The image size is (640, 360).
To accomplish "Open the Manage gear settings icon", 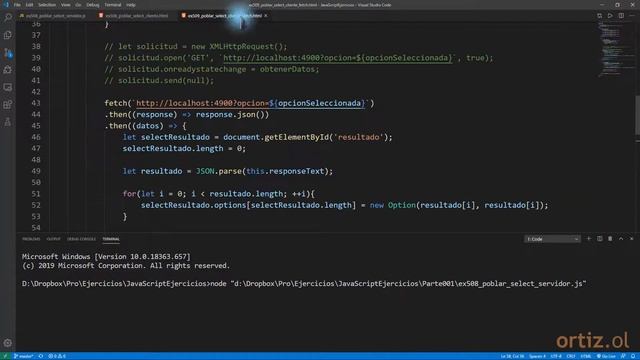I will (8, 343).
